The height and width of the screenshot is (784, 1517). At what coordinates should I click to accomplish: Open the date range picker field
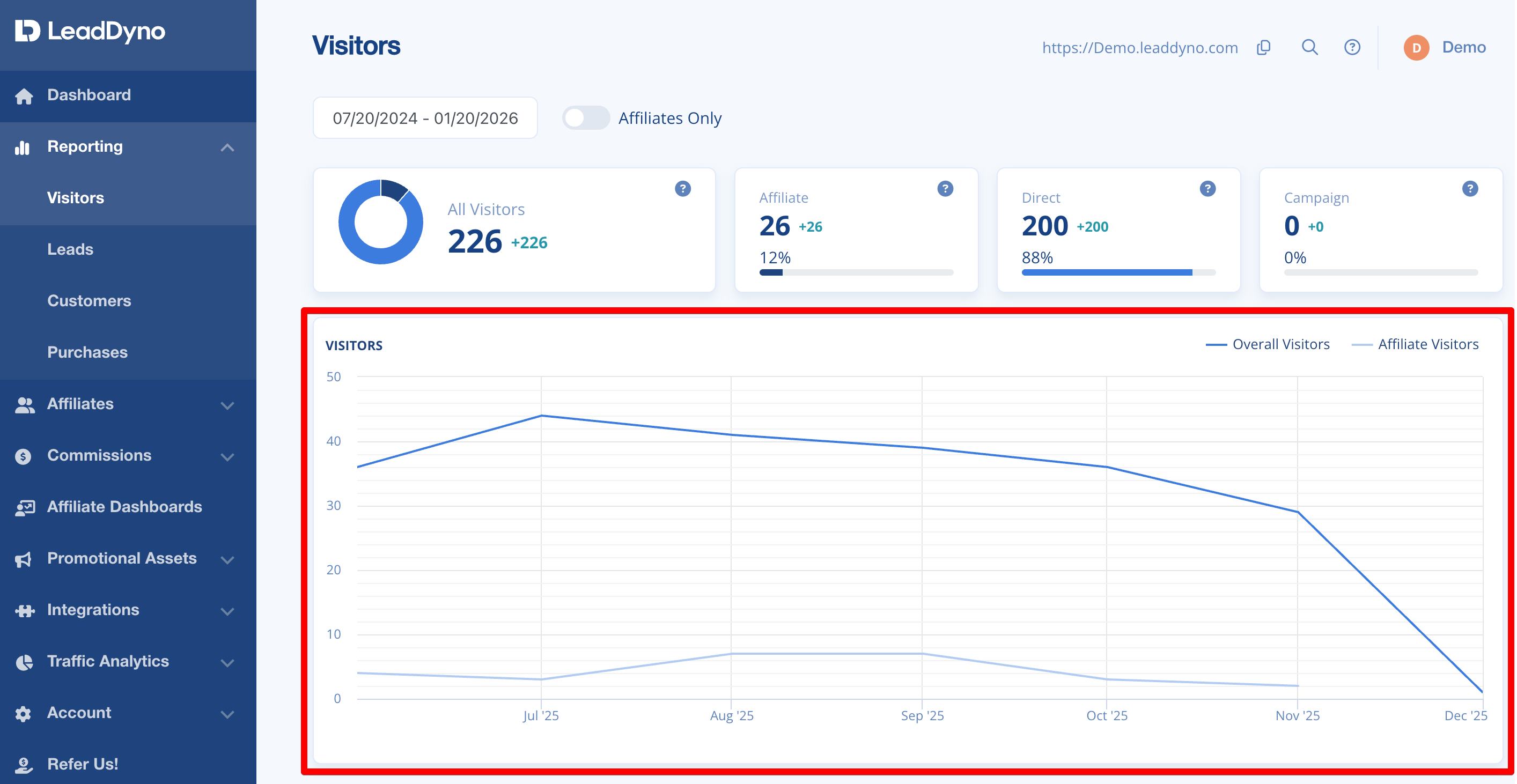point(425,118)
